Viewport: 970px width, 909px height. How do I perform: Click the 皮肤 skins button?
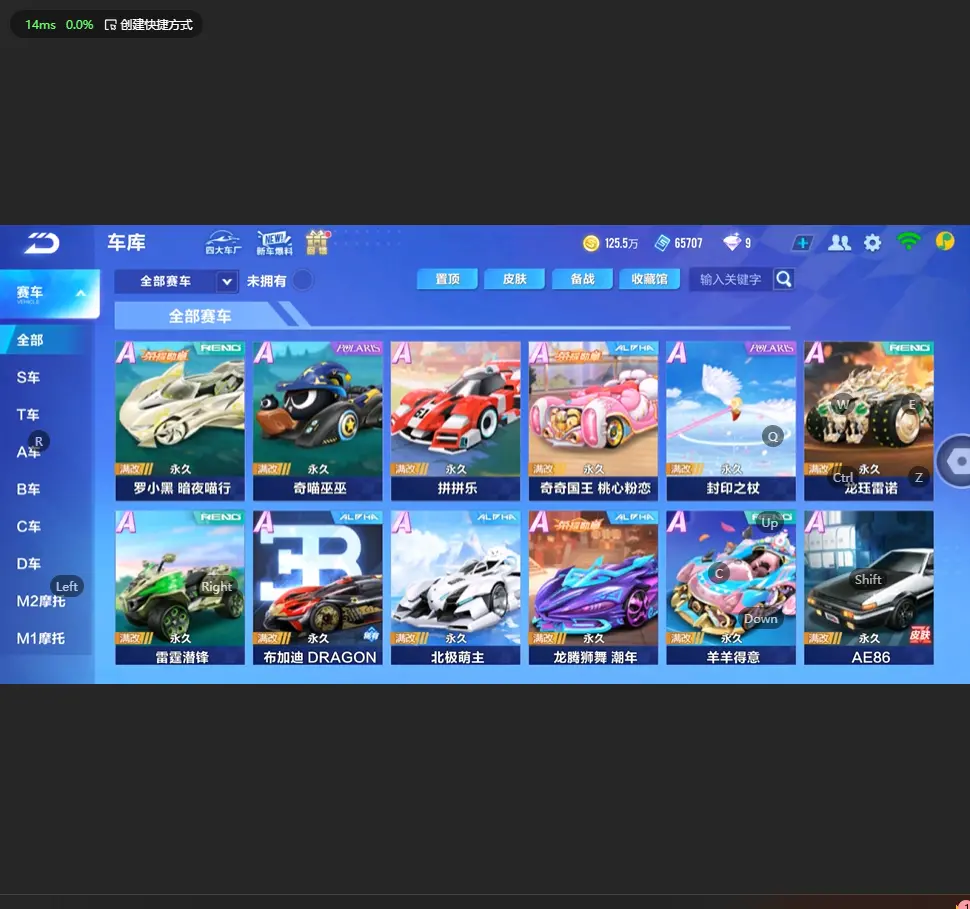pyautogui.click(x=515, y=279)
